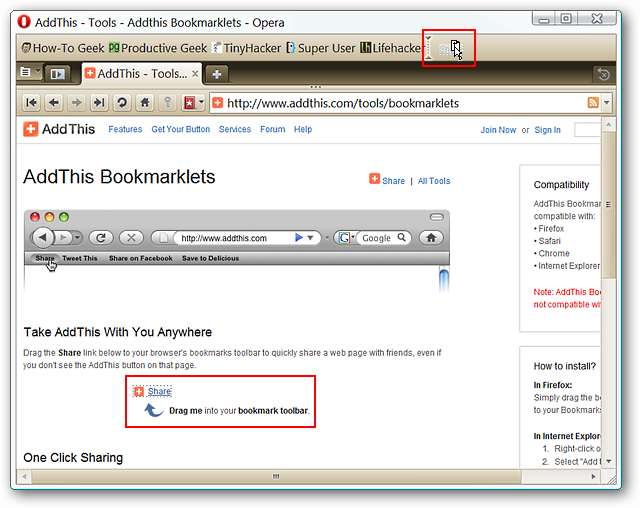Close the AddThis - Tools tab
The image size is (640, 508).
(x=195, y=74)
